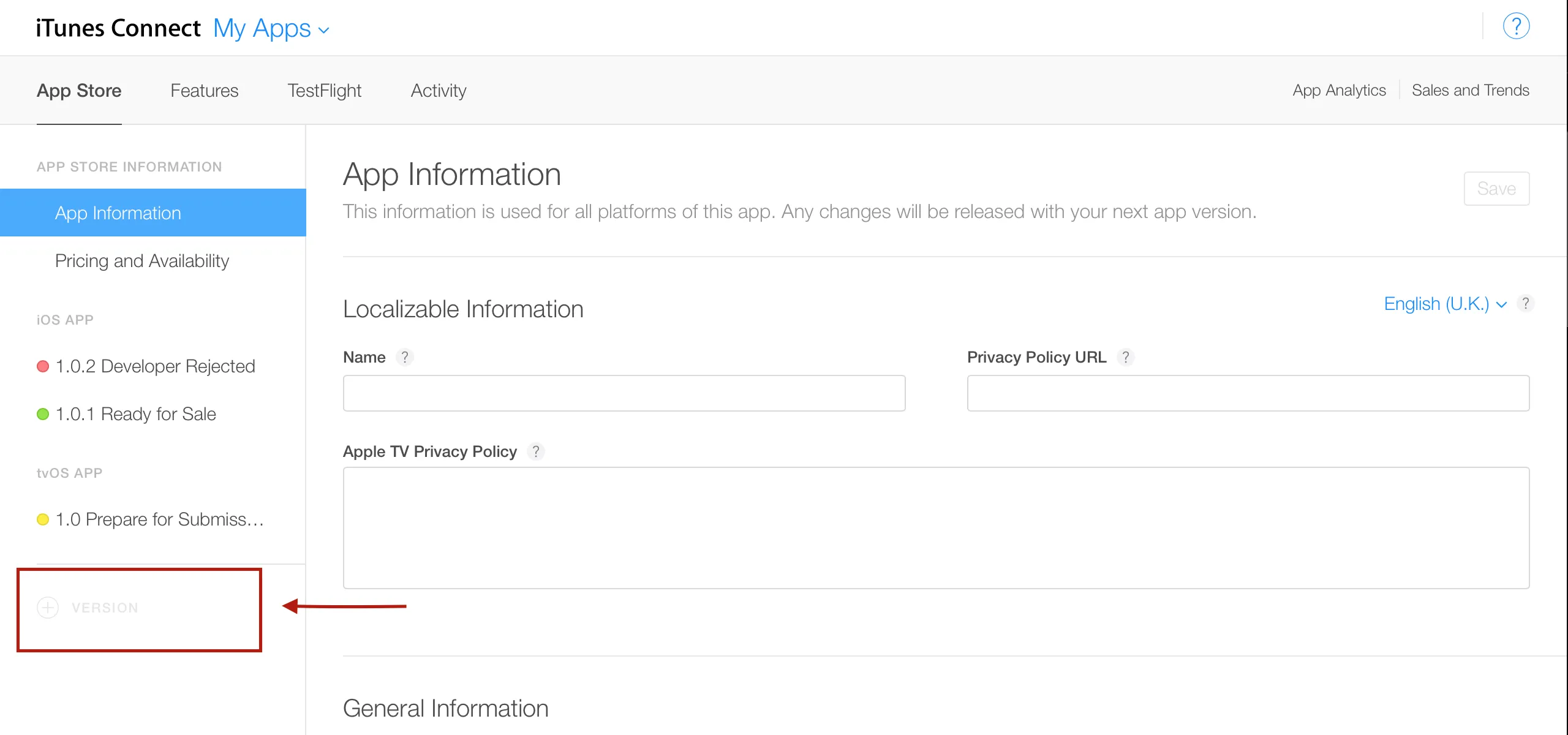Click Apple TV Privacy Policy help icon
This screenshot has height=735, width=1568.
tap(535, 451)
